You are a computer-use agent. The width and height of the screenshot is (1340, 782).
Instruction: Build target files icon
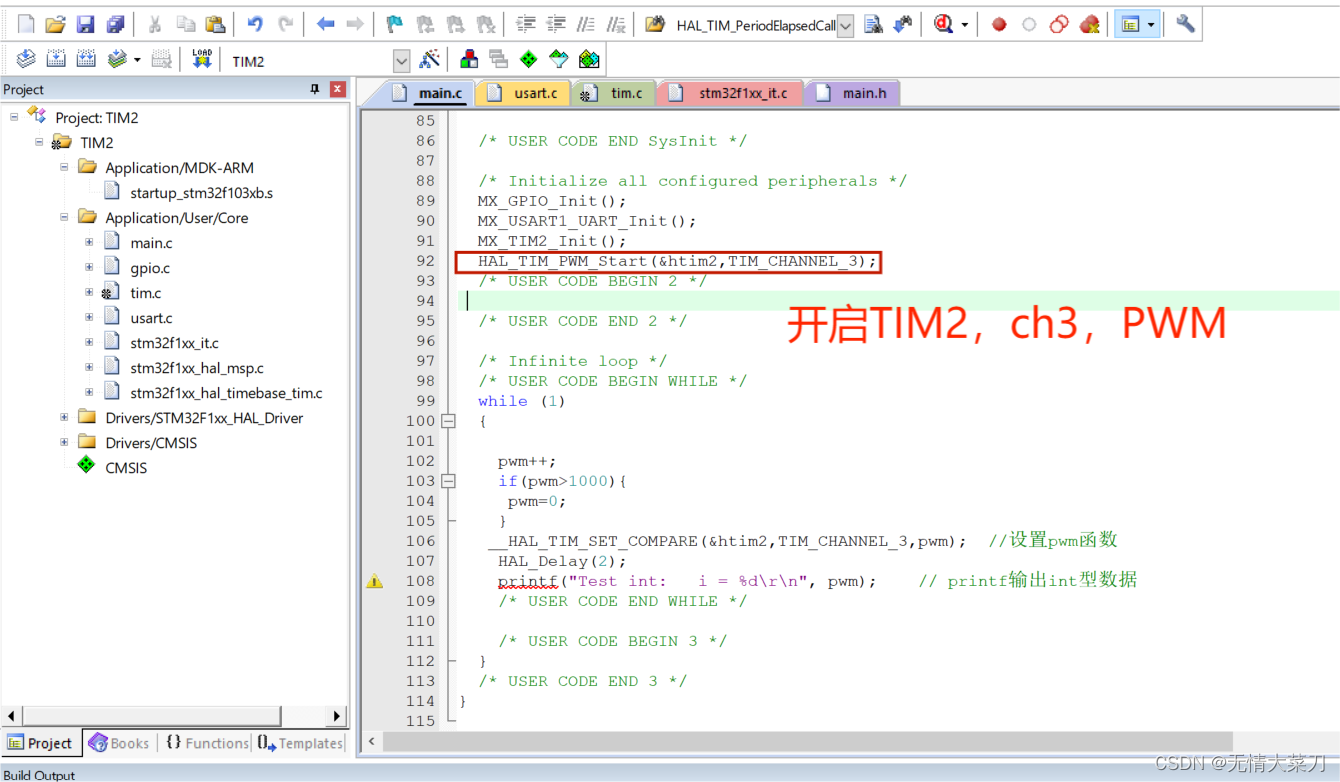point(57,60)
